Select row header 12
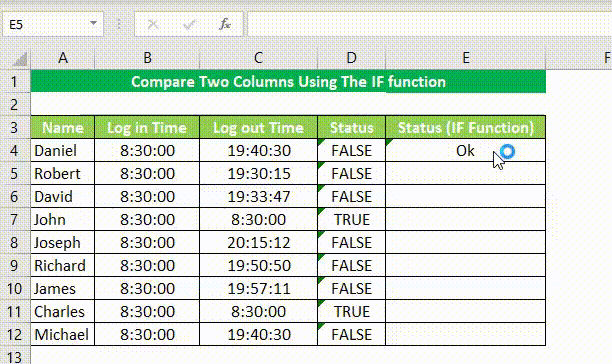The height and width of the screenshot is (364, 612). coord(15,334)
